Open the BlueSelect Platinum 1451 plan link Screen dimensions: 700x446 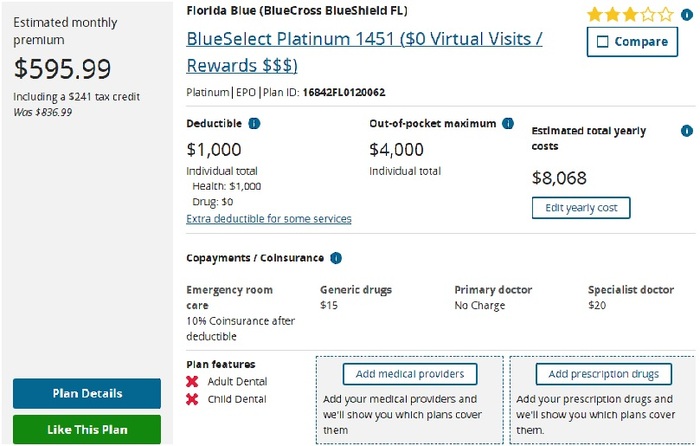pos(364,40)
